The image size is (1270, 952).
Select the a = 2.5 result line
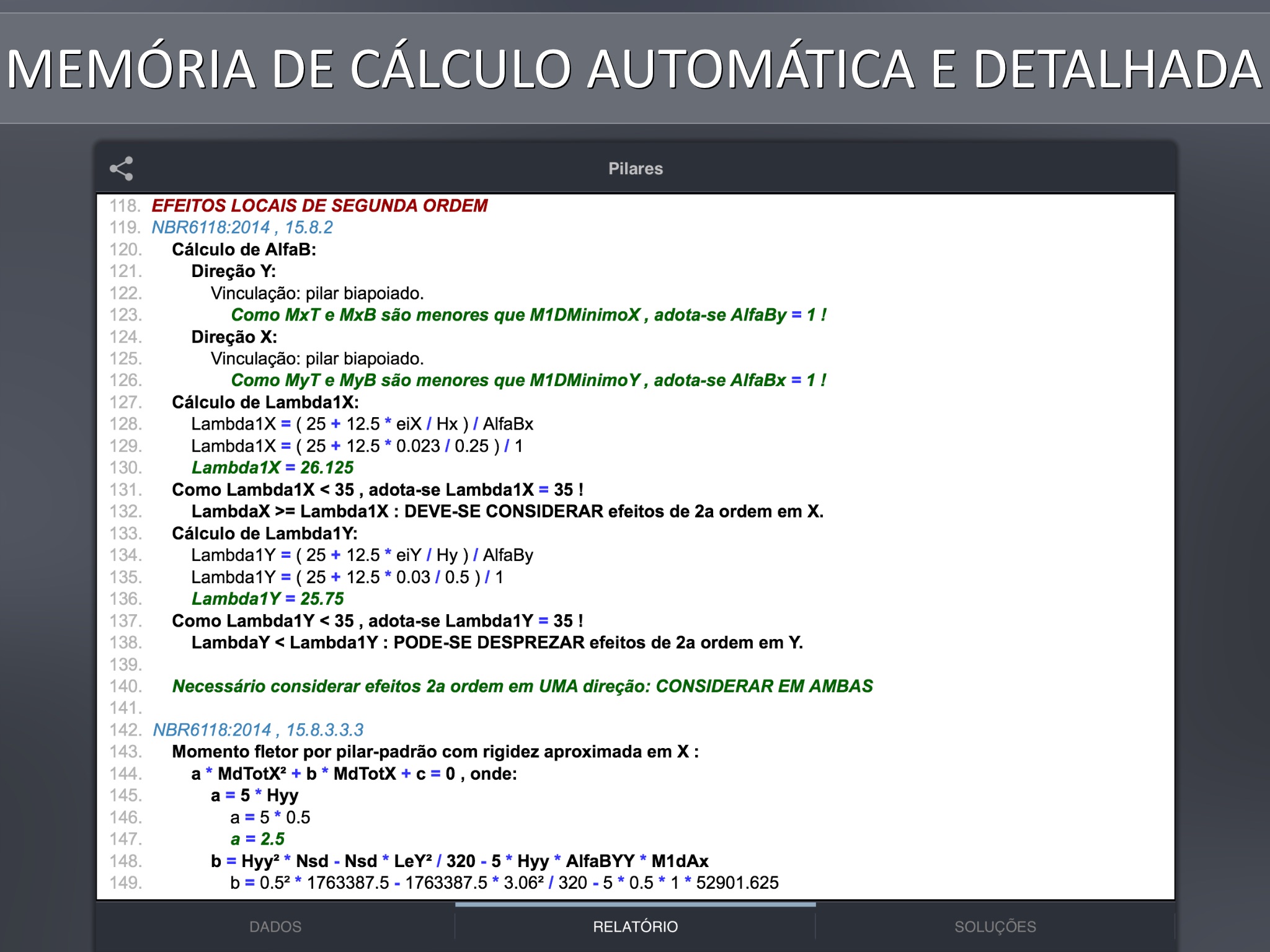[257, 839]
